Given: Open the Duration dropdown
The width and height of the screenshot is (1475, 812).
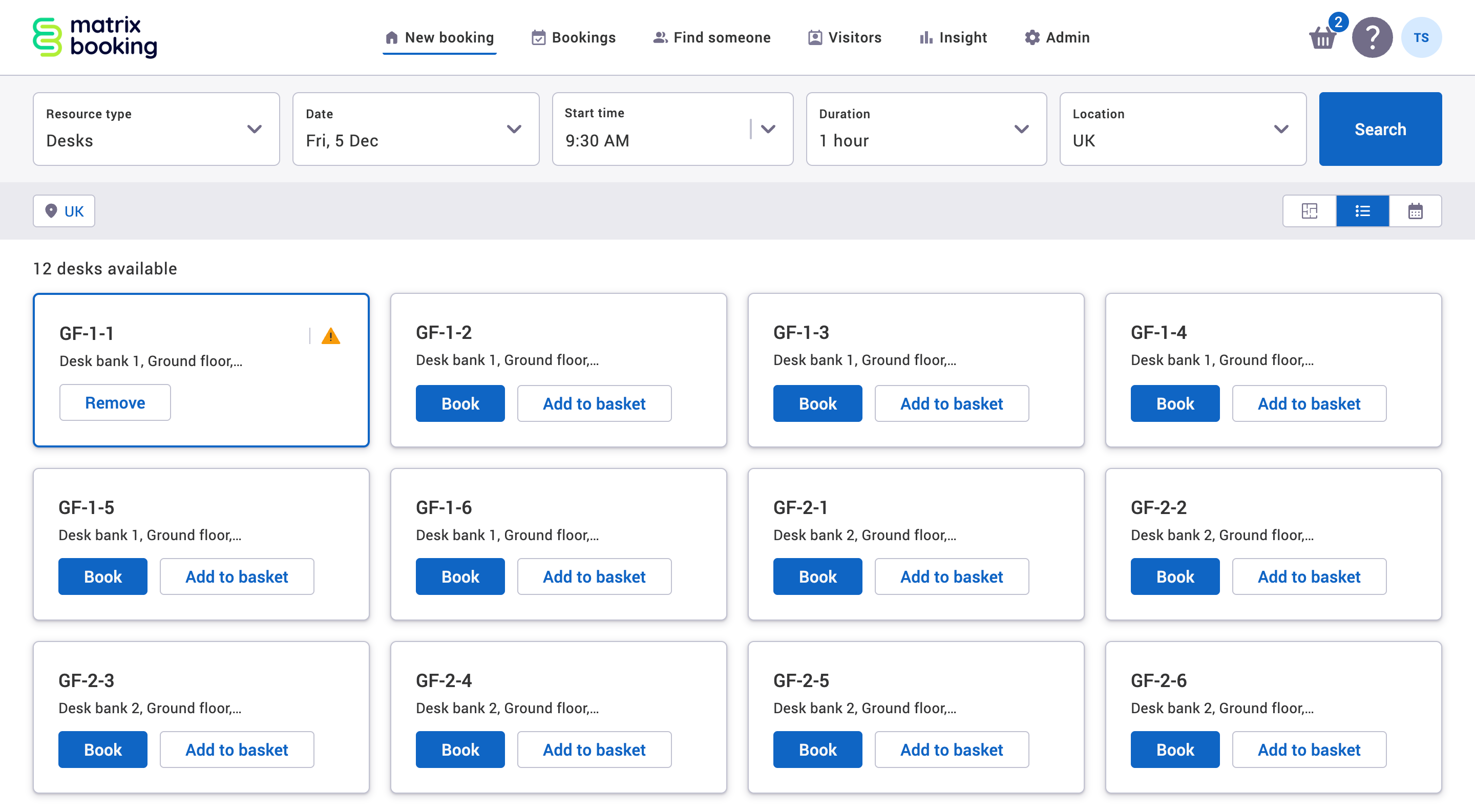Looking at the screenshot, I should (x=926, y=129).
